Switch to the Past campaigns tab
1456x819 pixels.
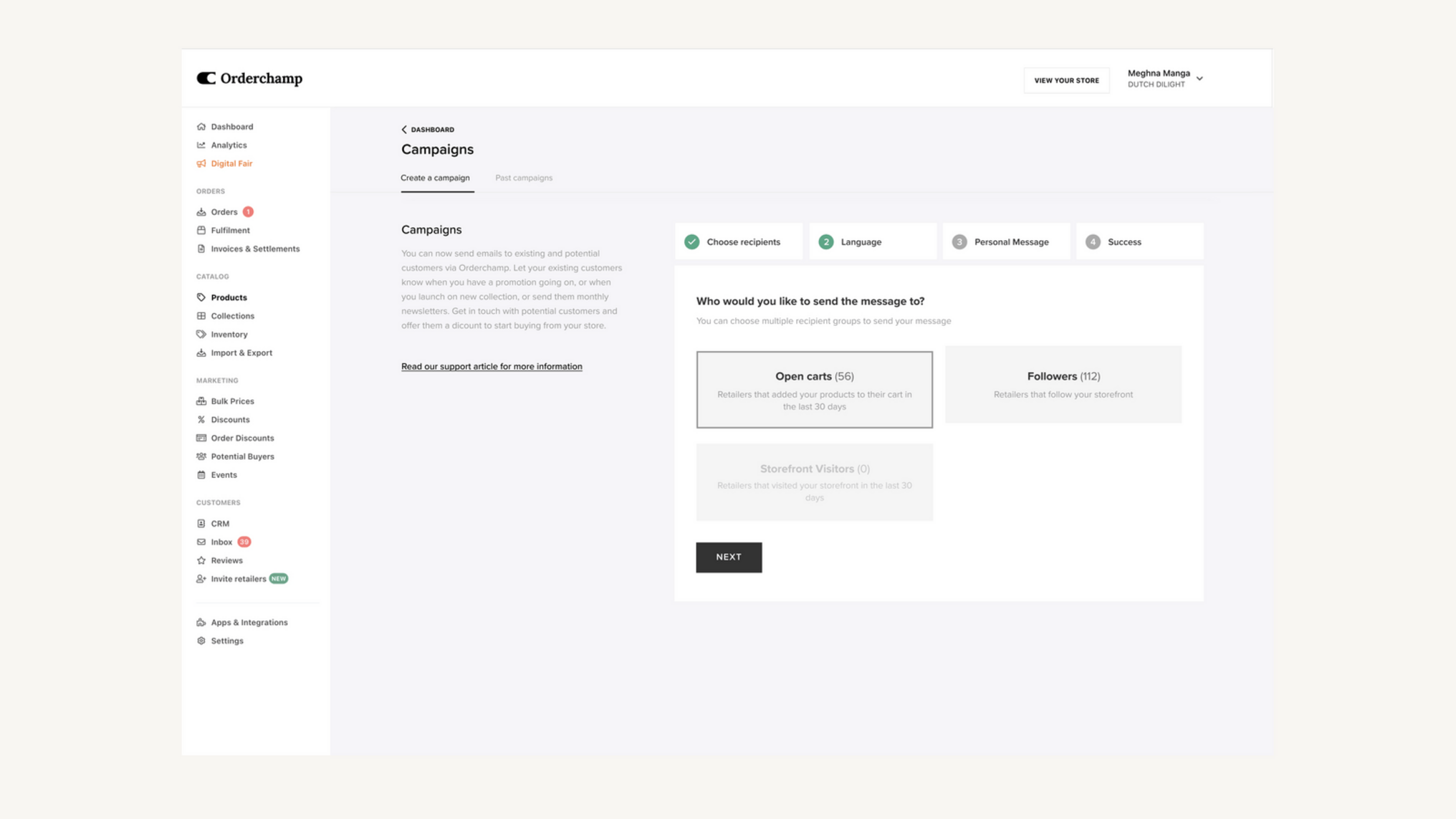point(524,178)
